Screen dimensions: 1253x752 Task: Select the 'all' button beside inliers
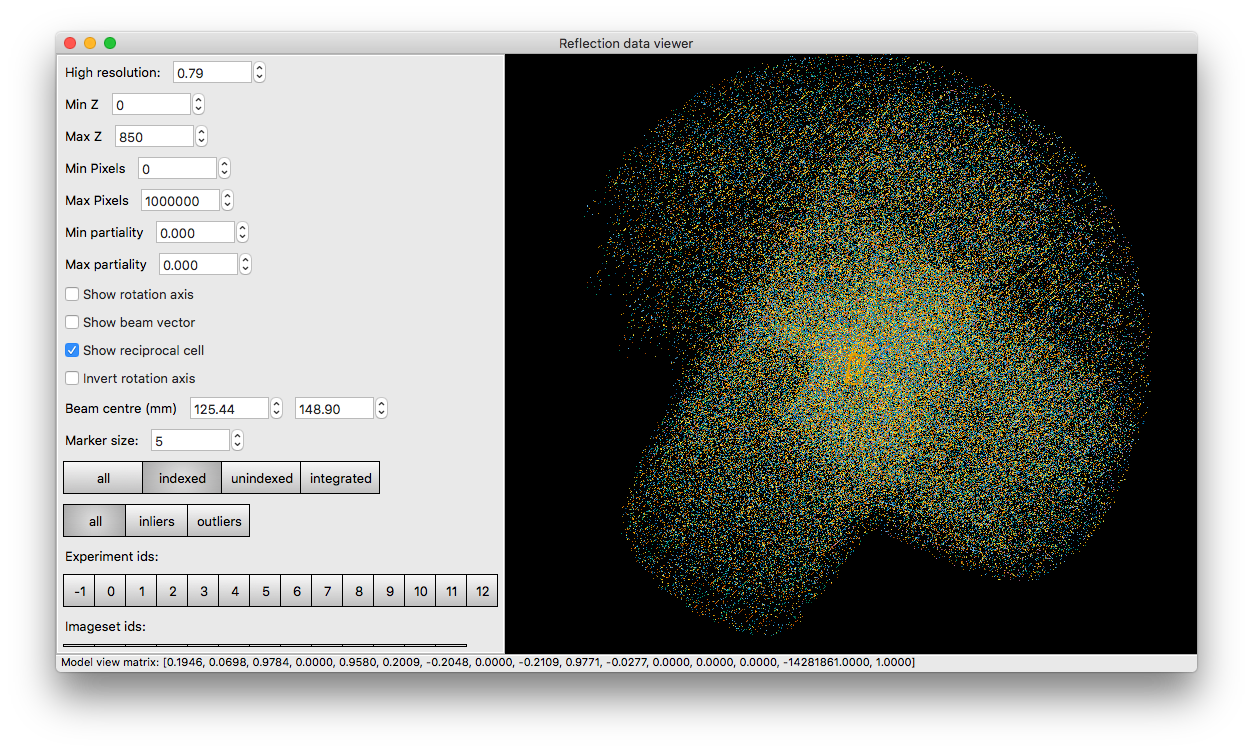pos(95,521)
